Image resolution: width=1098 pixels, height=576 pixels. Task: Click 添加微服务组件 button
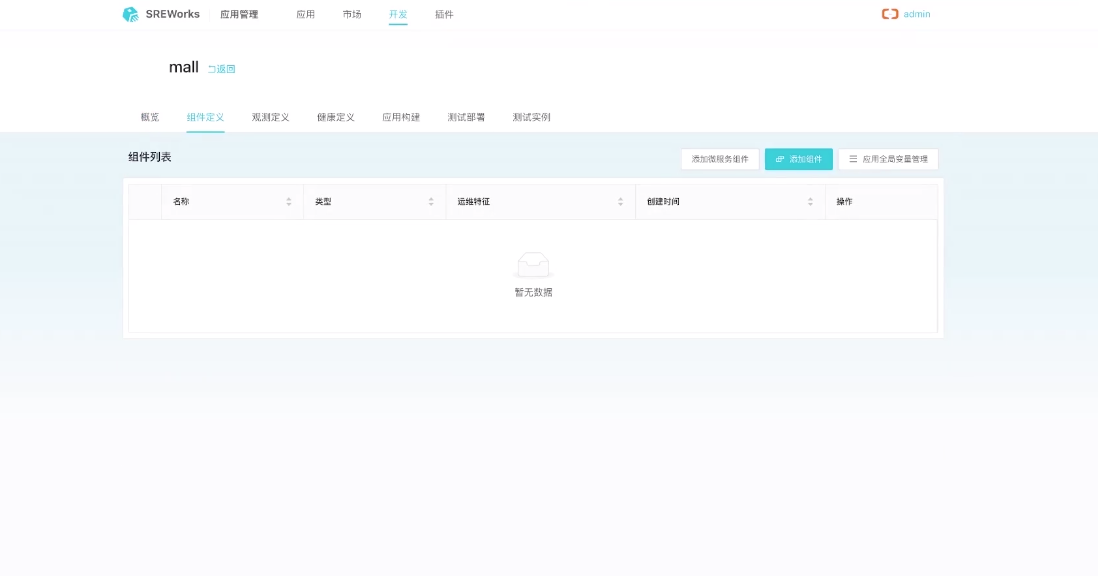[720, 159]
